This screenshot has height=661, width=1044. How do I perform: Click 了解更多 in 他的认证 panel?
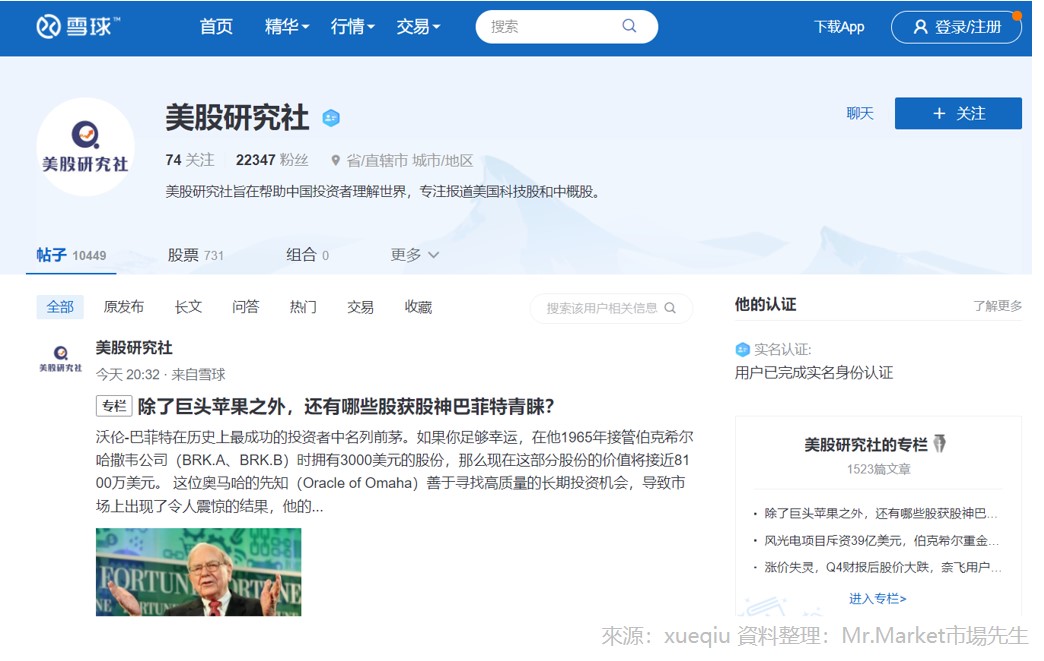(x=997, y=306)
